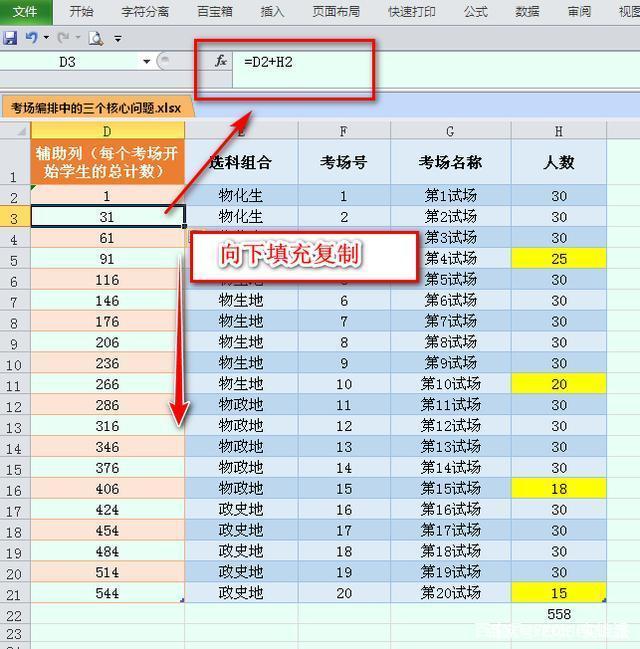Open the Undo history dropdown arrow

[x=46, y=38]
